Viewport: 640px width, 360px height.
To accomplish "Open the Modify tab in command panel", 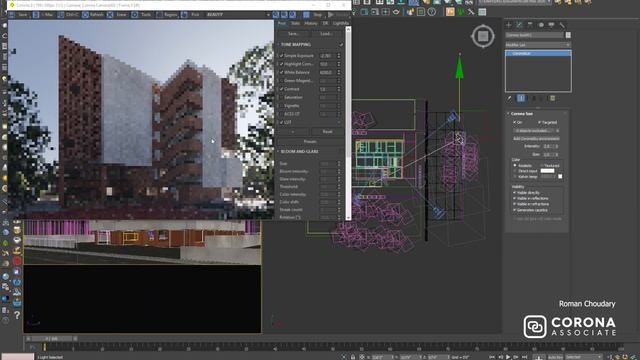I will coord(519,25).
